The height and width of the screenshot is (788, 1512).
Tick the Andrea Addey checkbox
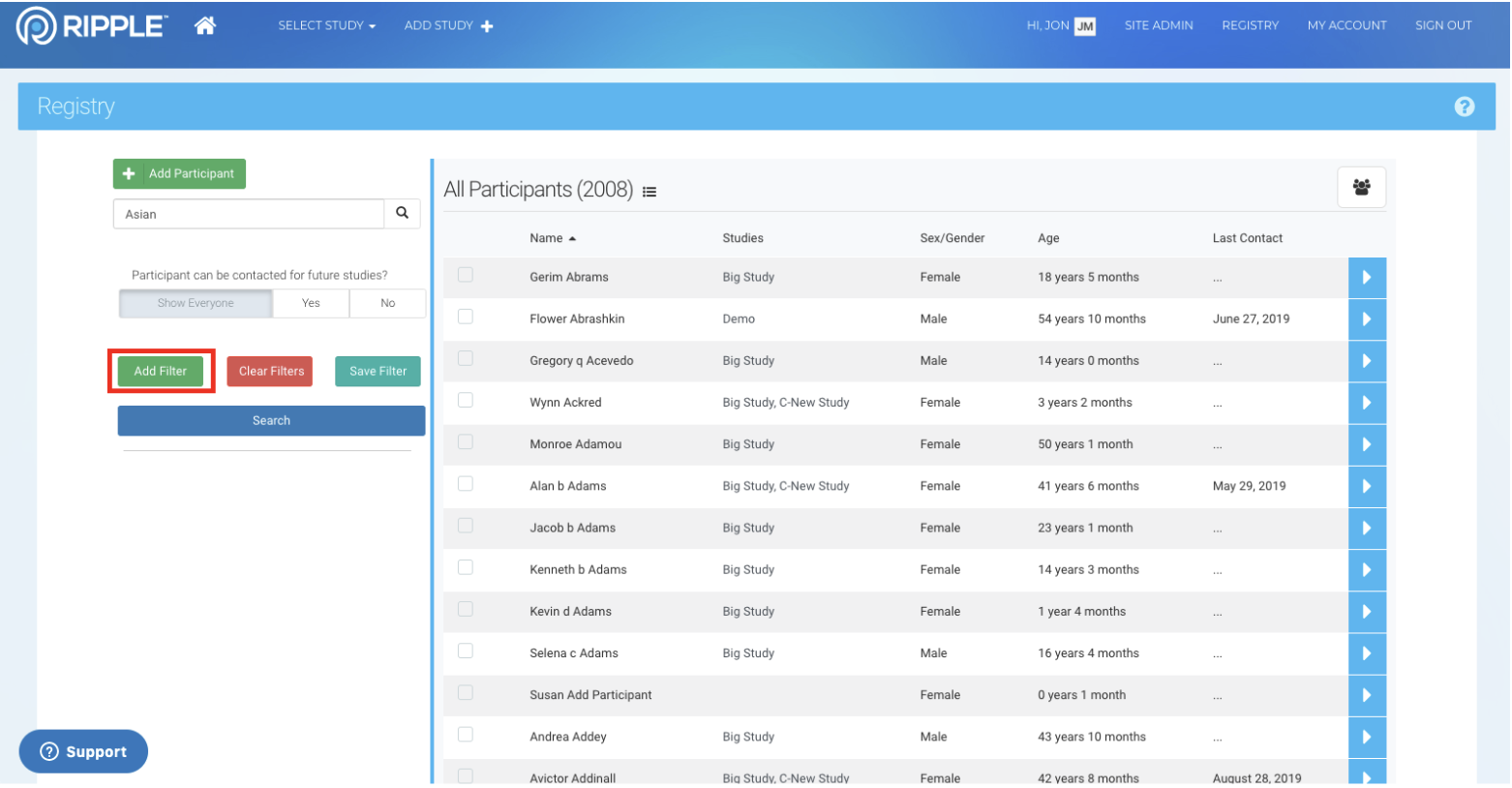click(466, 735)
